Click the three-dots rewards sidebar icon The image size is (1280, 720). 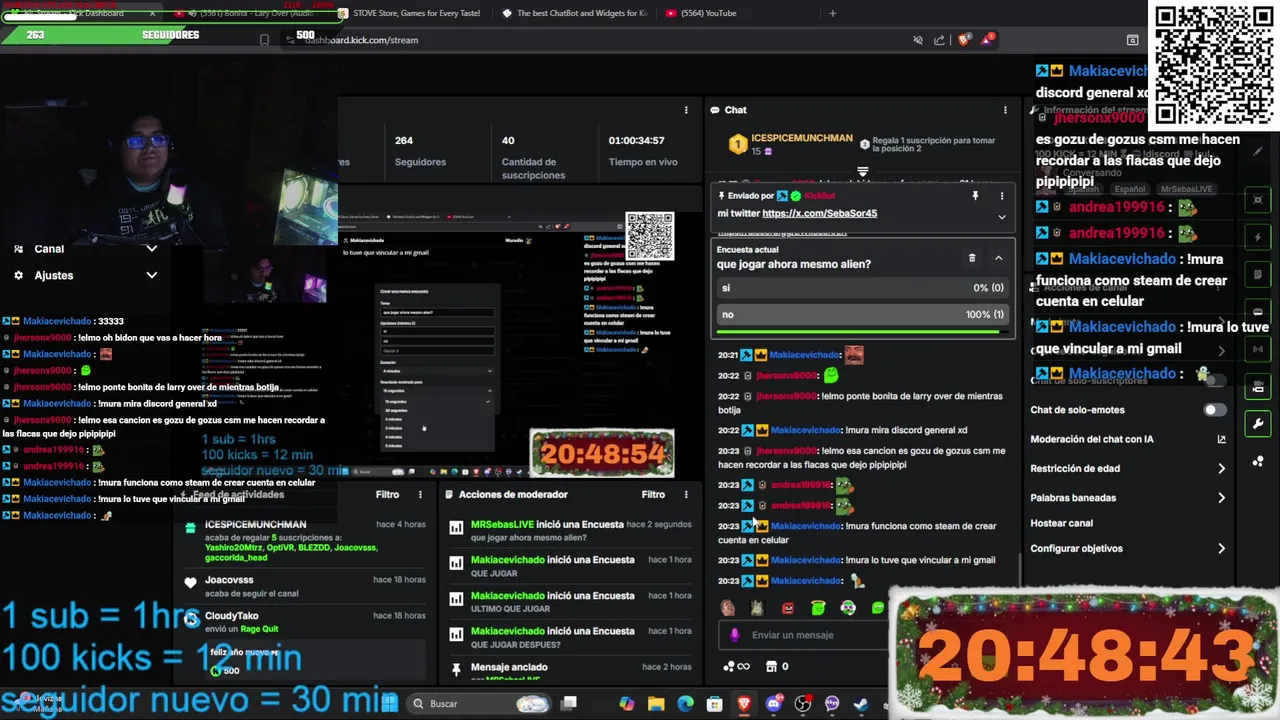pos(1258,461)
